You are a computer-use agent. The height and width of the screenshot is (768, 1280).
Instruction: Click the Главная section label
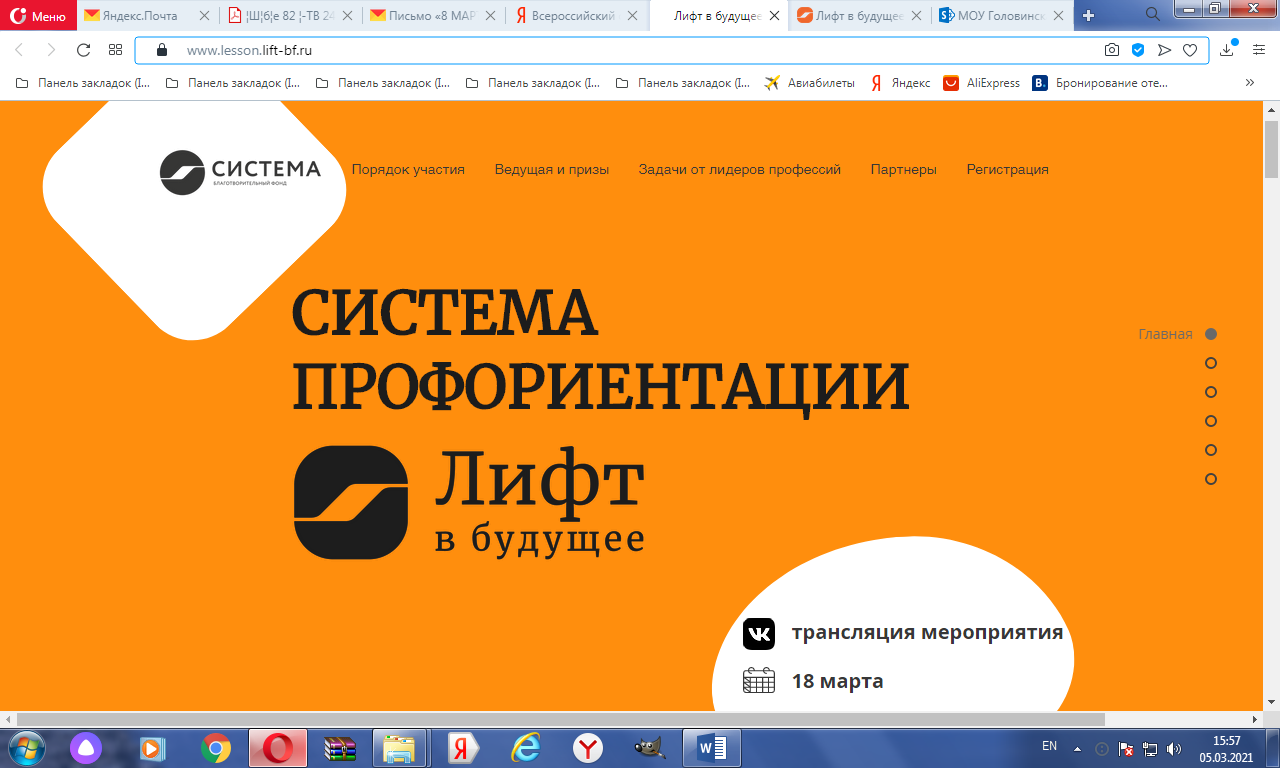[x=1165, y=334]
